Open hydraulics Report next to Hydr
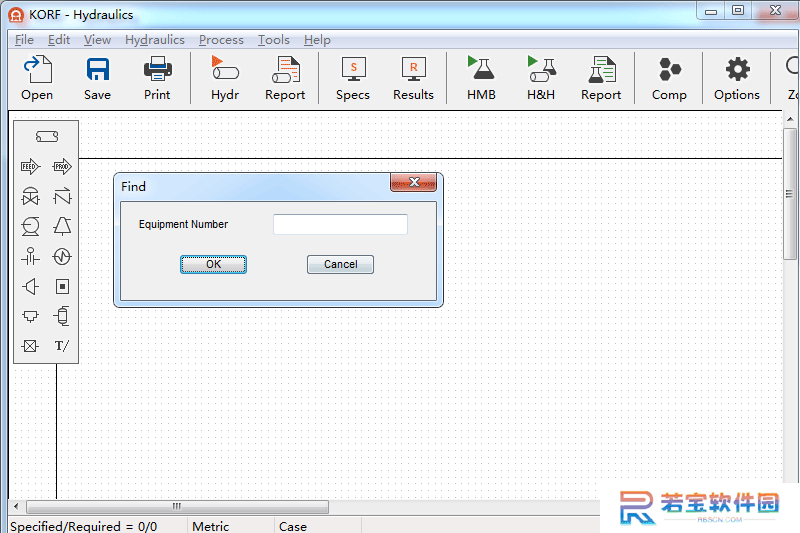This screenshot has height=533, width=800. click(285, 78)
